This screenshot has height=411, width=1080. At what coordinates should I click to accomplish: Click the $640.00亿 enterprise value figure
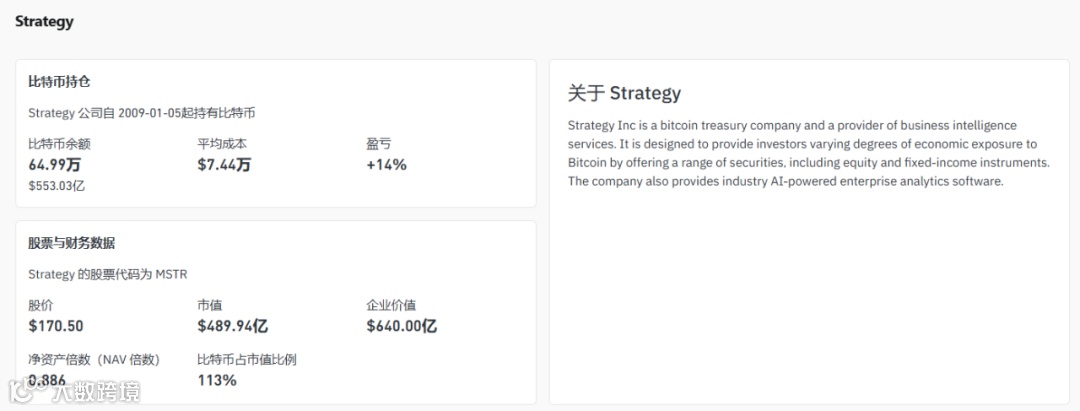(402, 326)
